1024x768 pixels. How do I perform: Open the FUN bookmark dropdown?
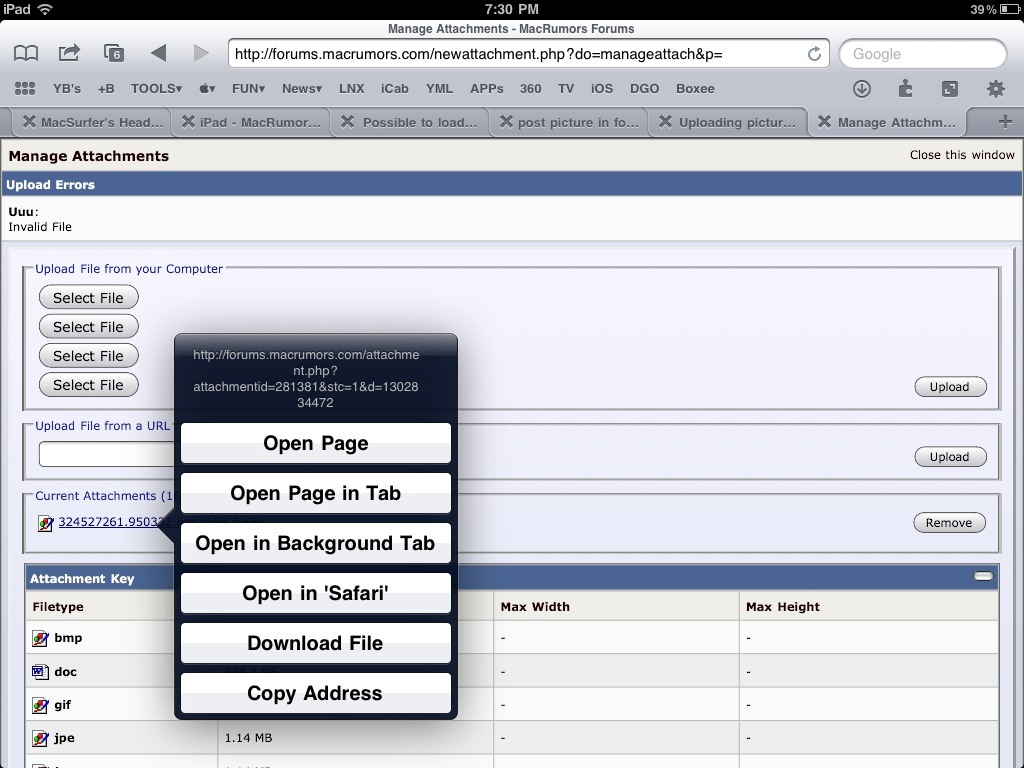[x=248, y=88]
